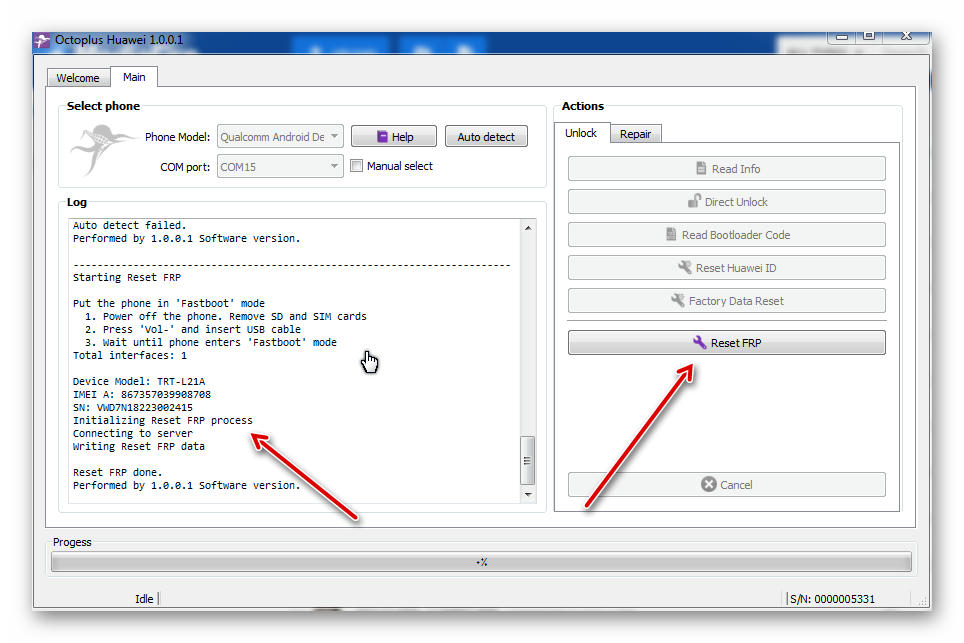Click the Read Info button
Screen dimensions: 964x643
point(727,168)
